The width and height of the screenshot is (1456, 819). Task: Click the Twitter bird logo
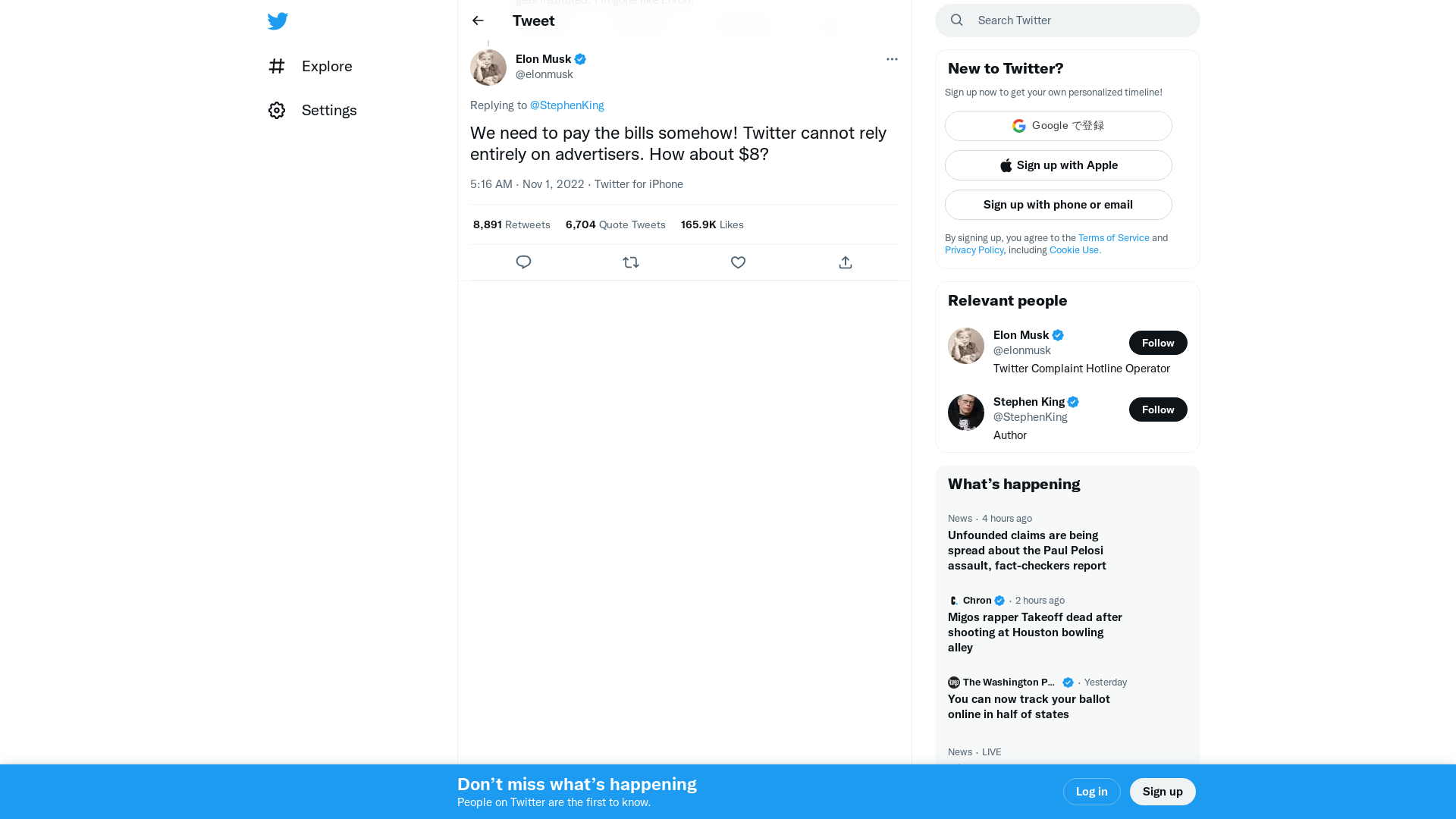(278, 21)
